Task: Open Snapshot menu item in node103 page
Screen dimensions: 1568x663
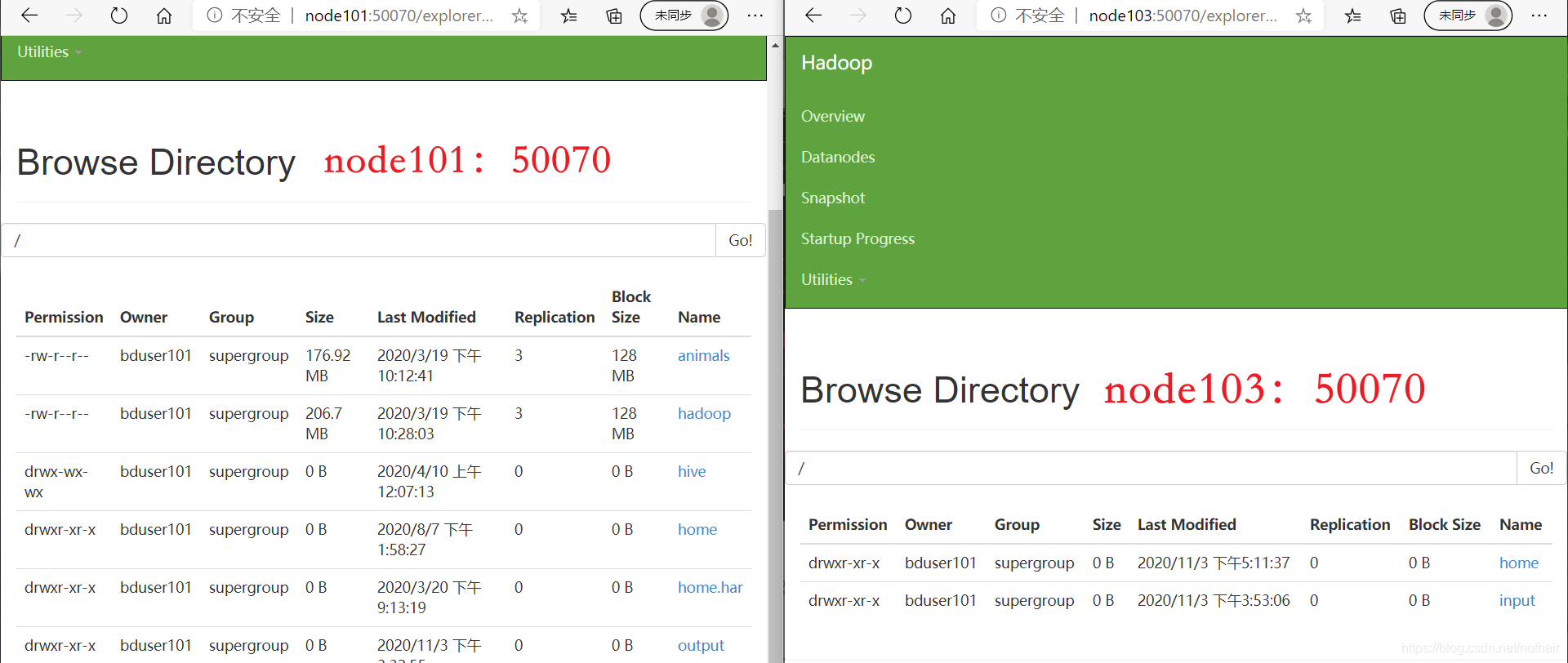Action: click(832, 198)
